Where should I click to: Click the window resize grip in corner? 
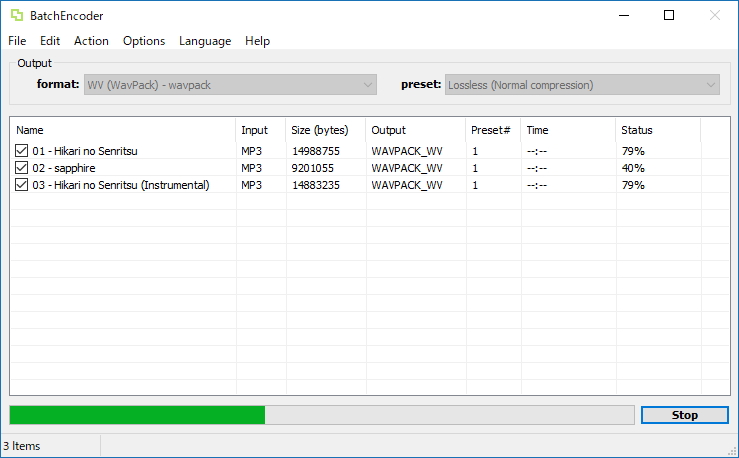733,452
